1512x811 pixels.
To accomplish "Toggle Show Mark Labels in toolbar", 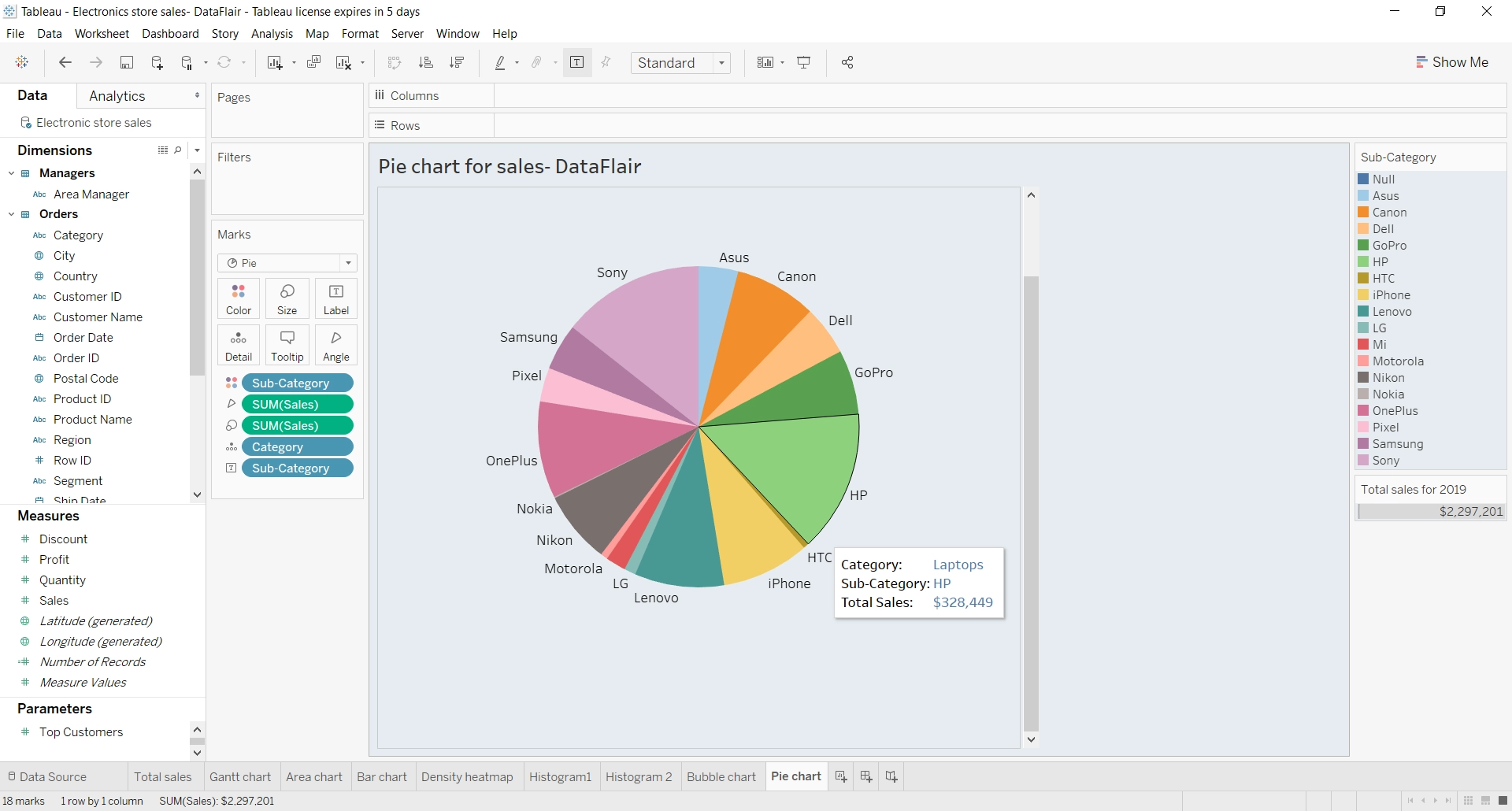I will [x=577, y=62].
